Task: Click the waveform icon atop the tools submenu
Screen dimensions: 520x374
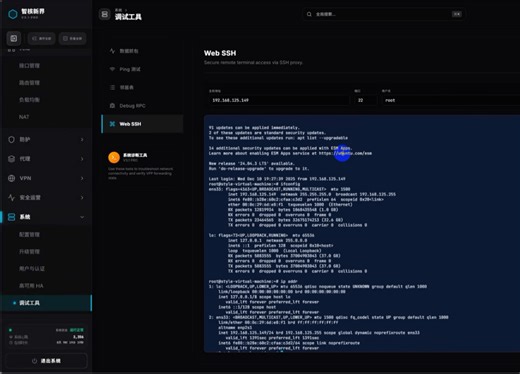Action: pyautogui.click(x=112, y=51)
